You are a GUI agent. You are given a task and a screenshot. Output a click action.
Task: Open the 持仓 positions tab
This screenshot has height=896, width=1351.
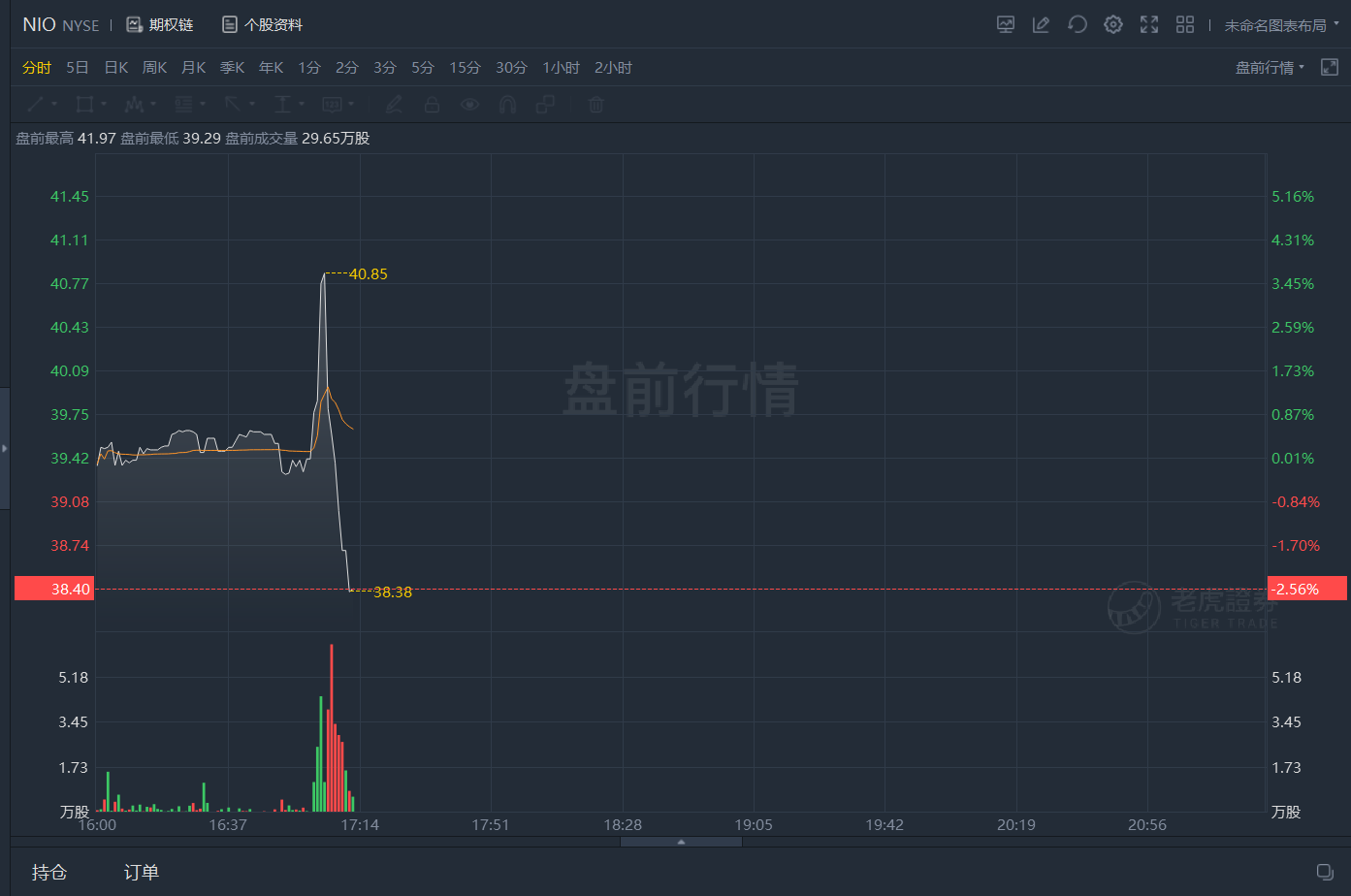click(x=49, y=872)
